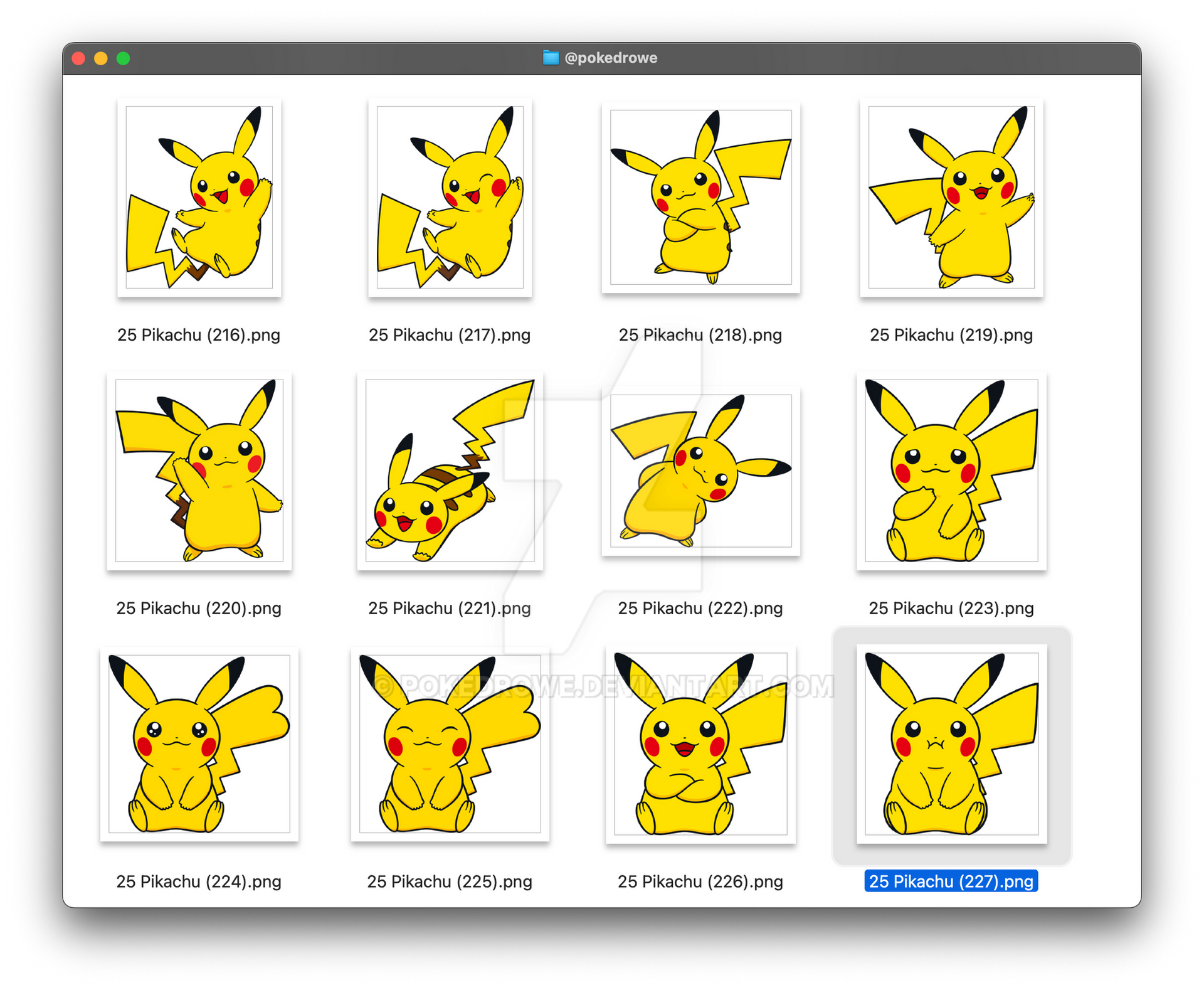Screen dimensions: 1204x990
Task: Click the file name '25 Pikachu (217).png'
Action: 450,335
